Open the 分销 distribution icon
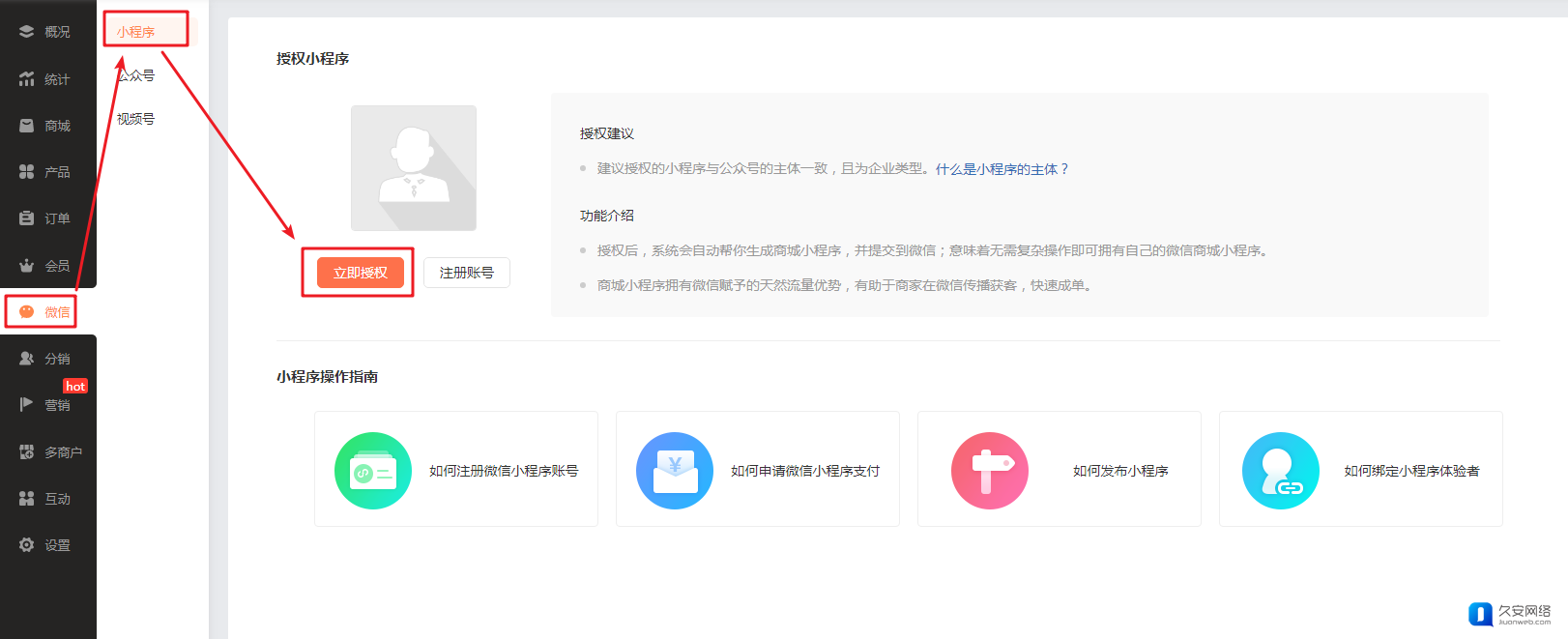The height and width of the screenshot is (639, 1568). 26,359
